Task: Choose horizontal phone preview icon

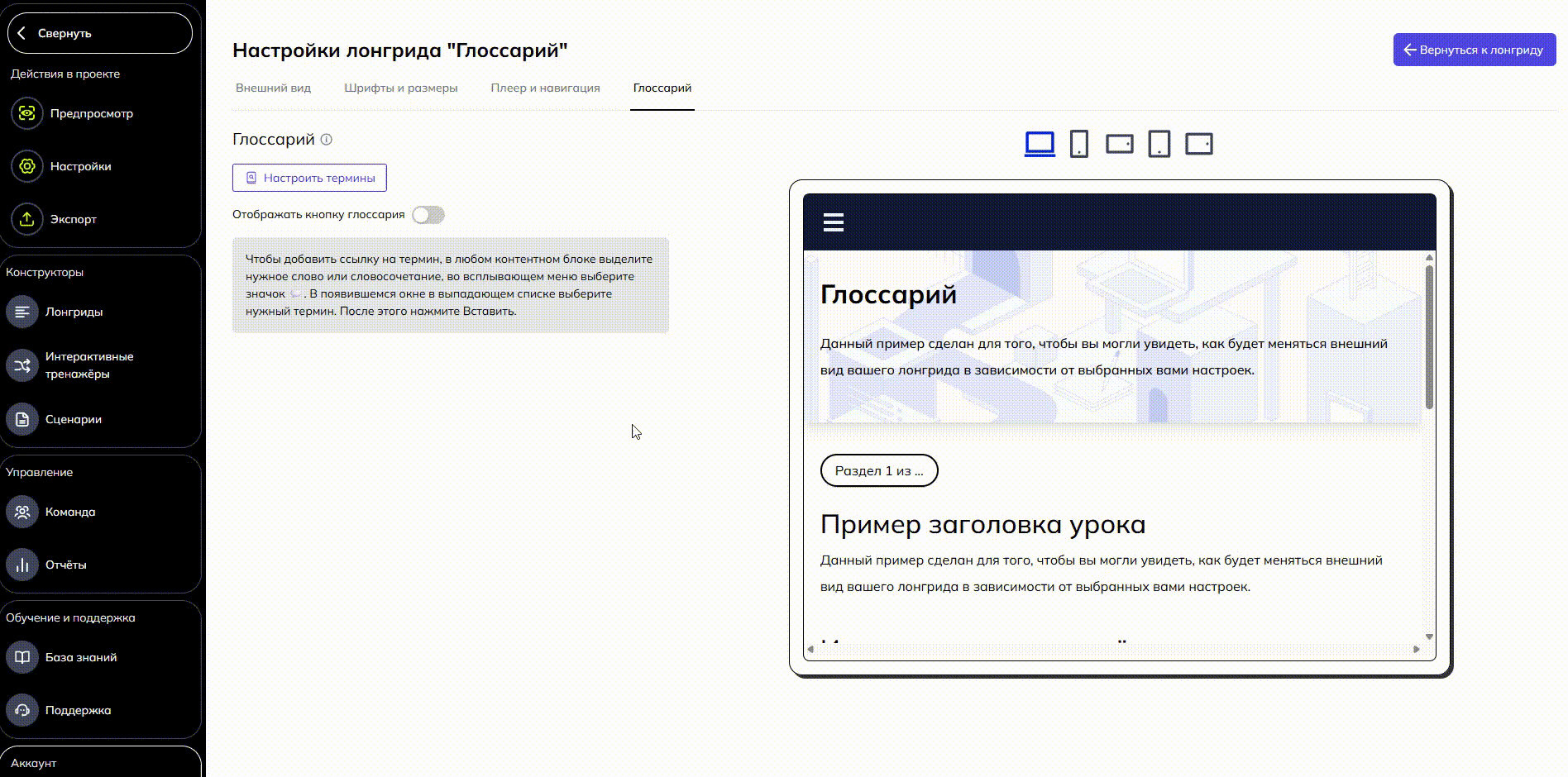Action: point(1119,144)
